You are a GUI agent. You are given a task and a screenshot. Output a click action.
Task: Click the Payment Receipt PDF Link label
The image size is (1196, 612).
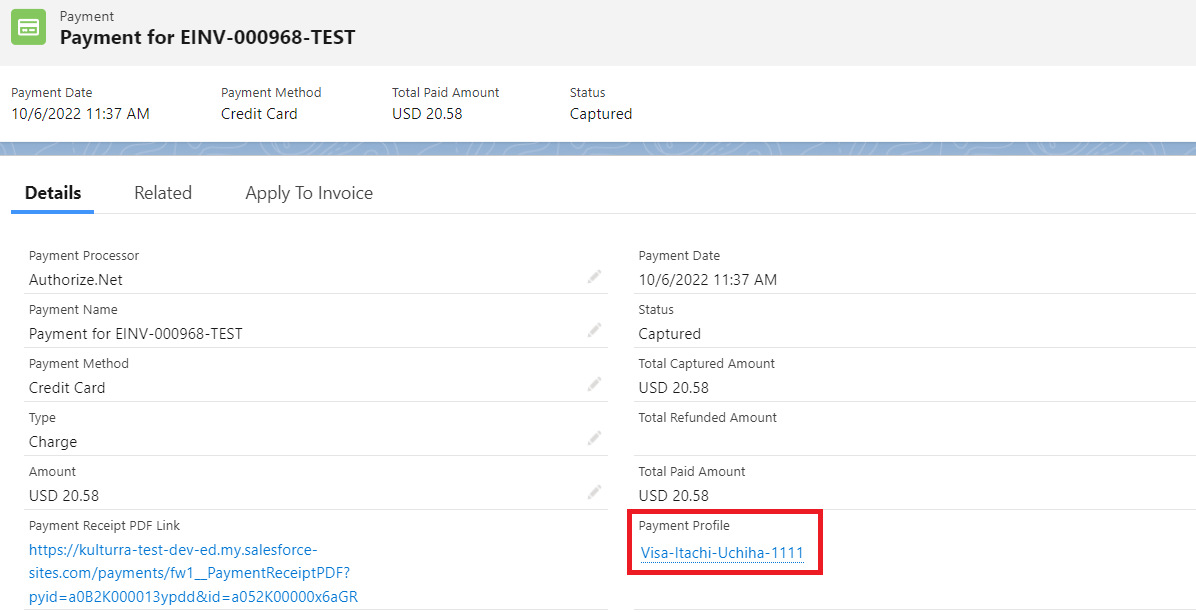104,526
